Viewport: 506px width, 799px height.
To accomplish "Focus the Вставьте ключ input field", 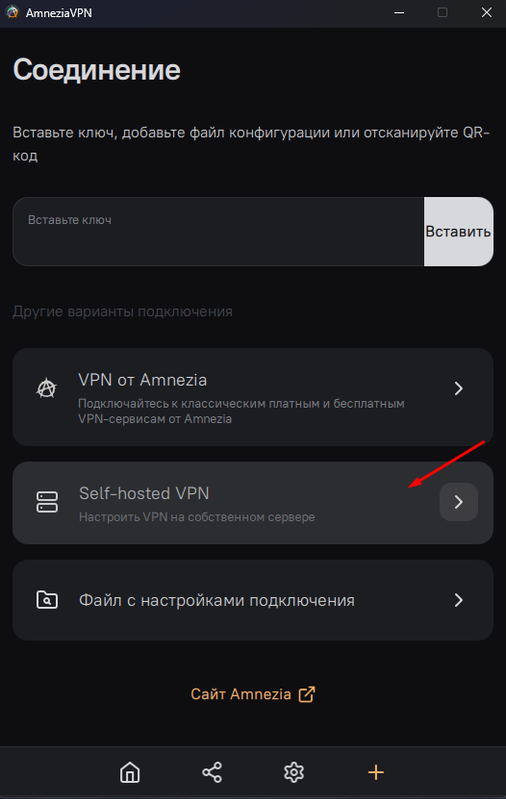I will point(218,231).
